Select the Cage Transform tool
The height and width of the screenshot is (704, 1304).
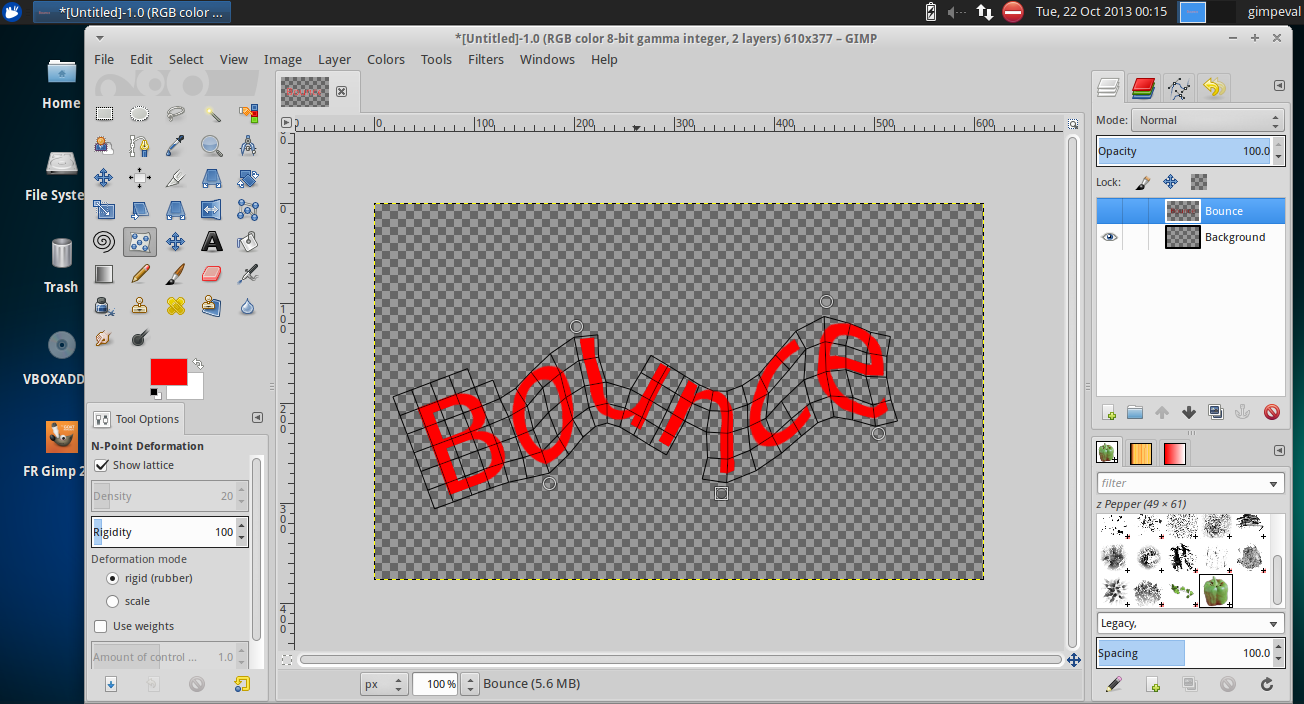tap(248, 210)
